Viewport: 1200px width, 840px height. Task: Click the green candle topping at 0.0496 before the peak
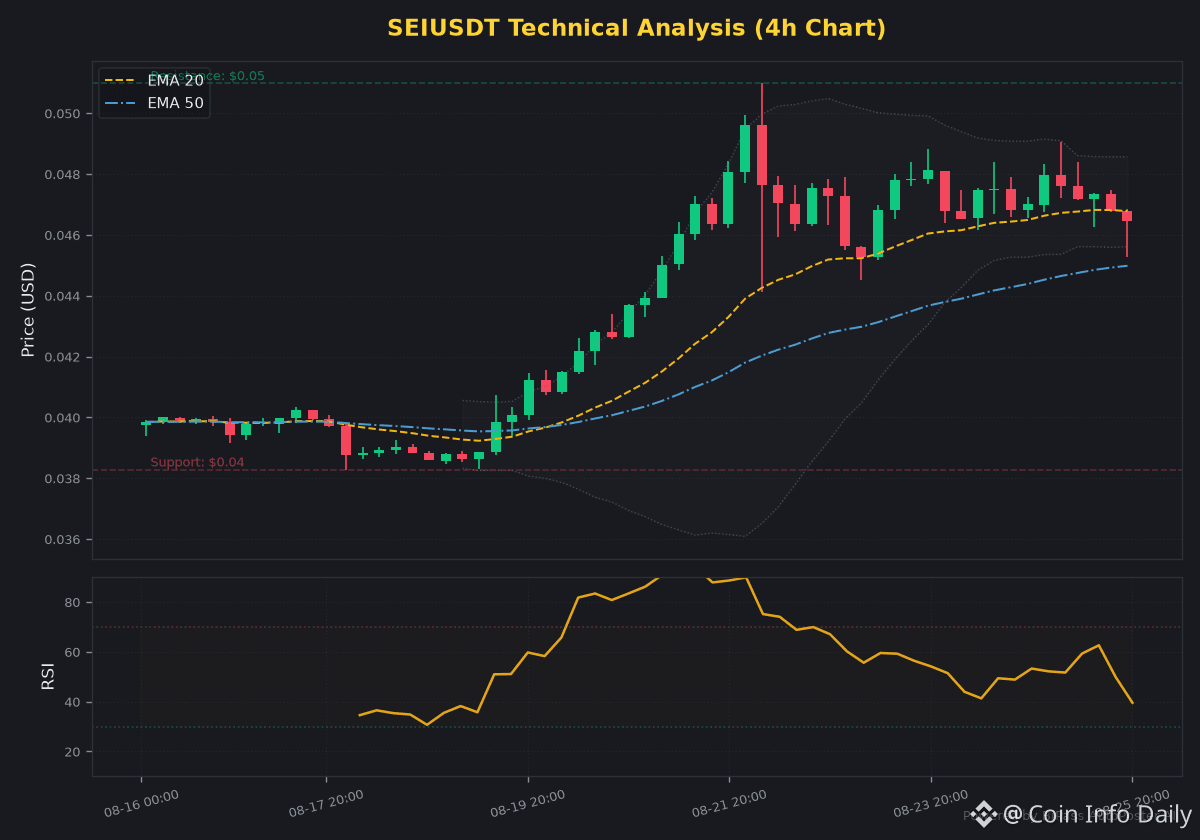coord(745,148)
